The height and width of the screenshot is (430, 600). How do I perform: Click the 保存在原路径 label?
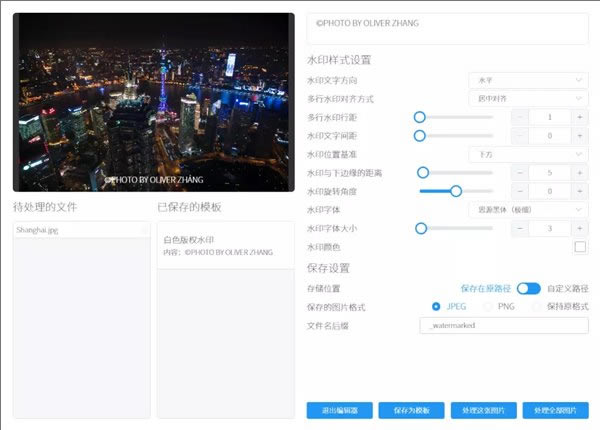pos(486,288)
